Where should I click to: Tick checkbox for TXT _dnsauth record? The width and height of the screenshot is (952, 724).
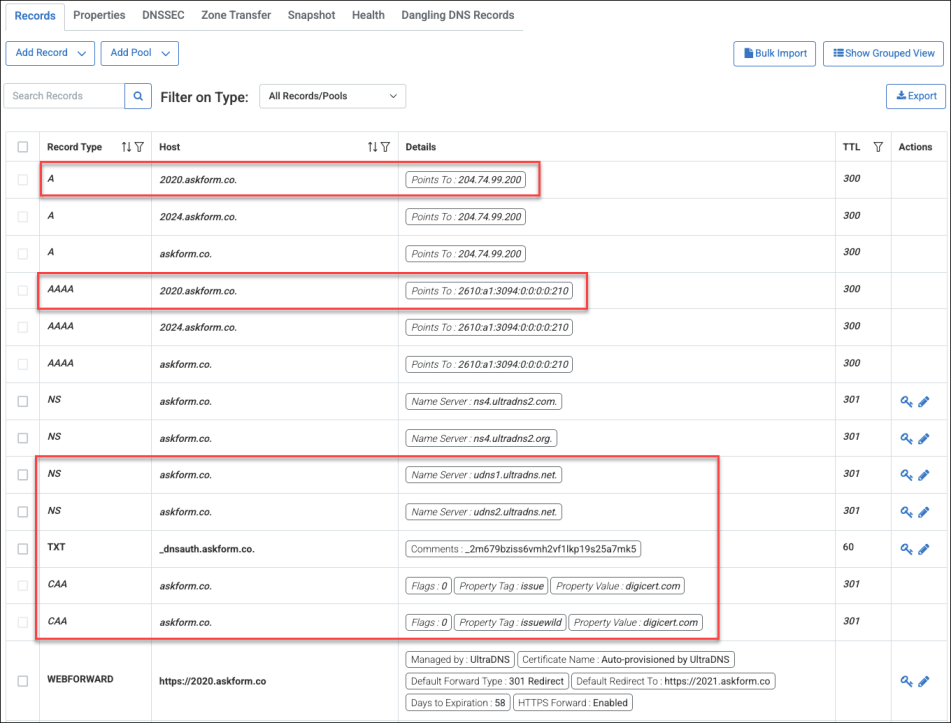coord(23,549)
